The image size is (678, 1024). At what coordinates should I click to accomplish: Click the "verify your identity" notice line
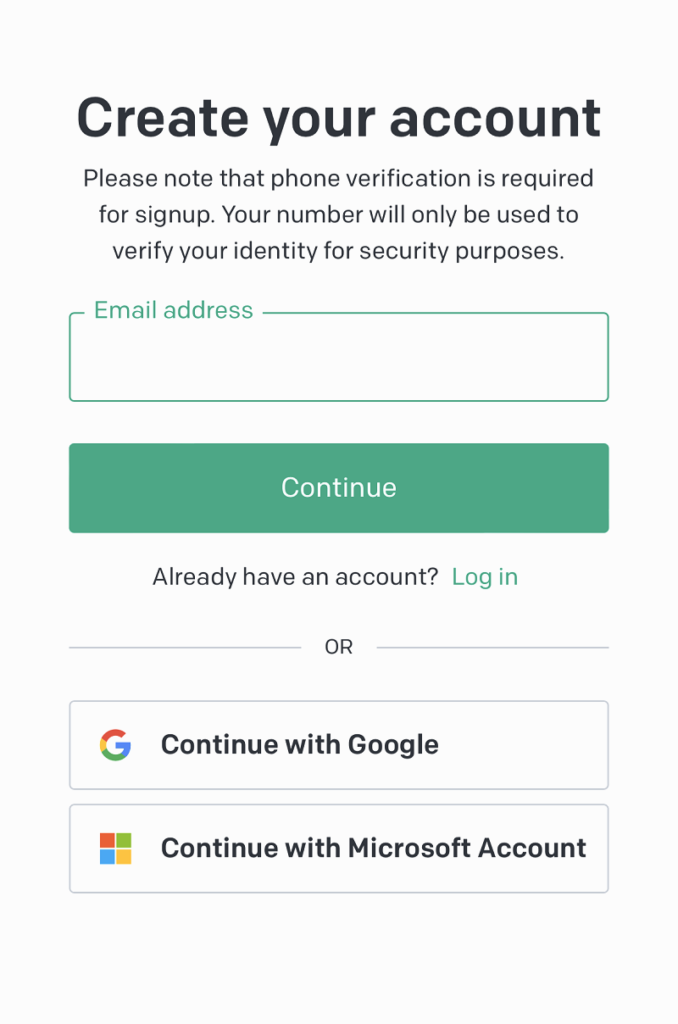tap(338, 251)
